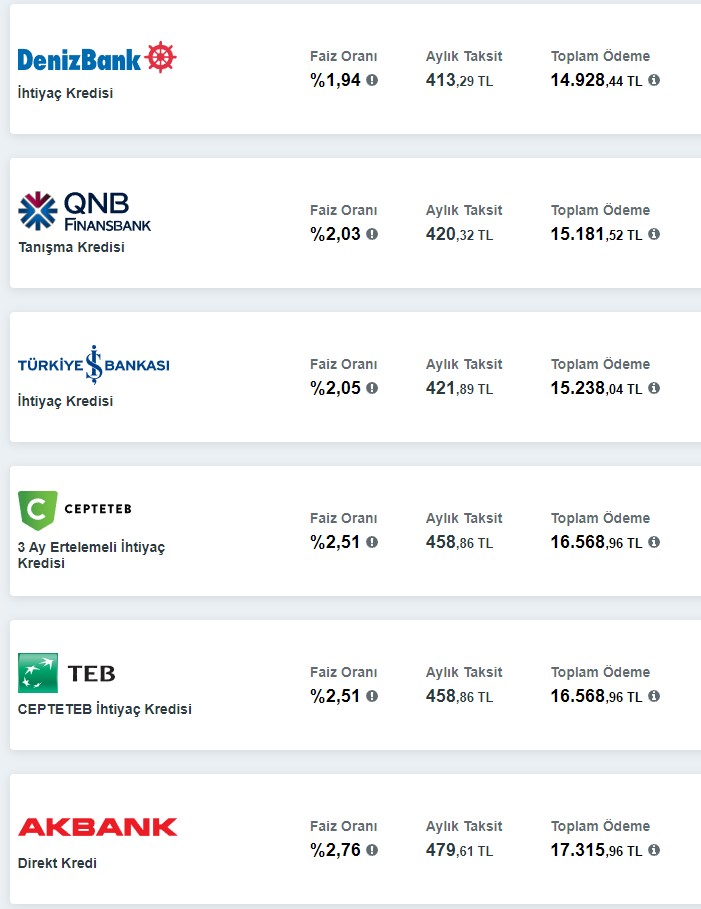
Task: Select the %2,03 interest rate value
Action: (336, 234)
